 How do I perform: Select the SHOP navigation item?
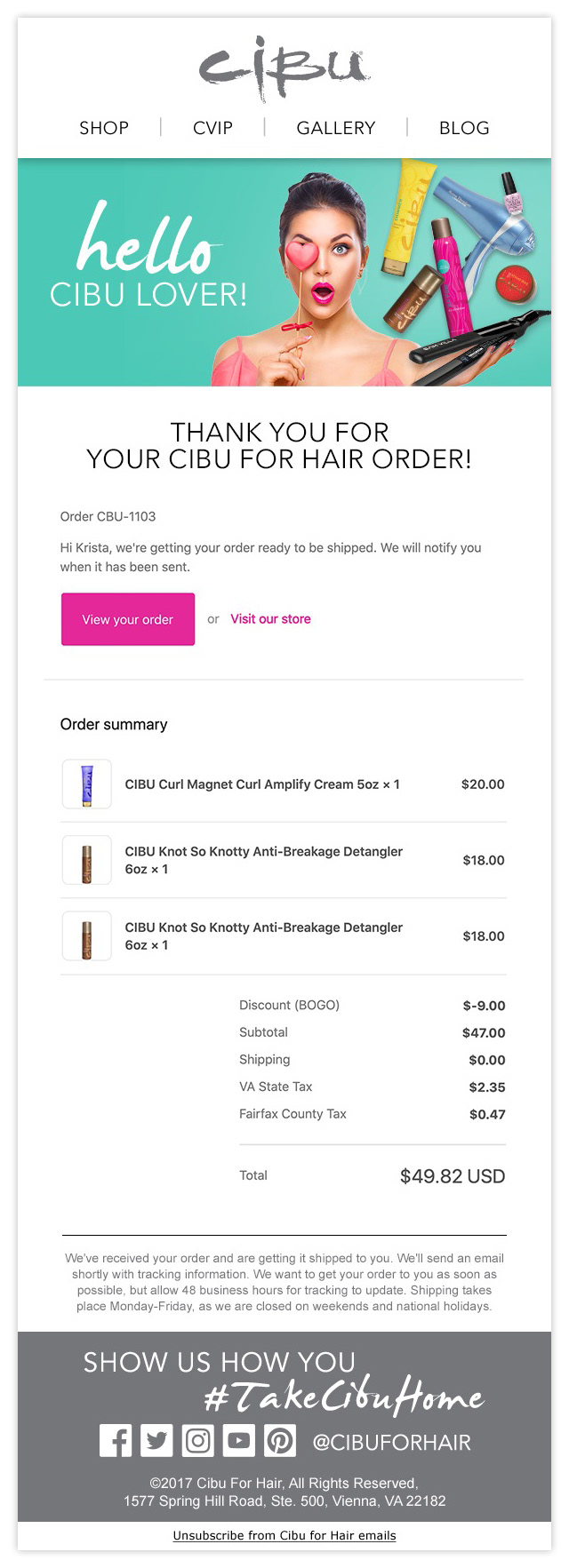click(x=104, y=128)
